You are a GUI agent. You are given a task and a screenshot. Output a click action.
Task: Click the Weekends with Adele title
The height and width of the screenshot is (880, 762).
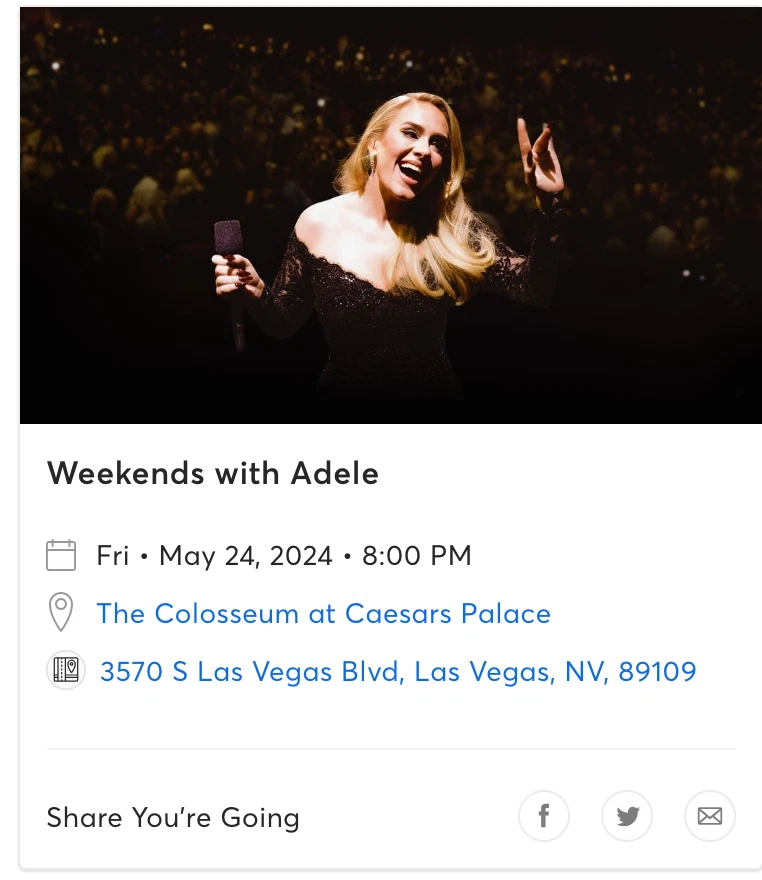213,473
